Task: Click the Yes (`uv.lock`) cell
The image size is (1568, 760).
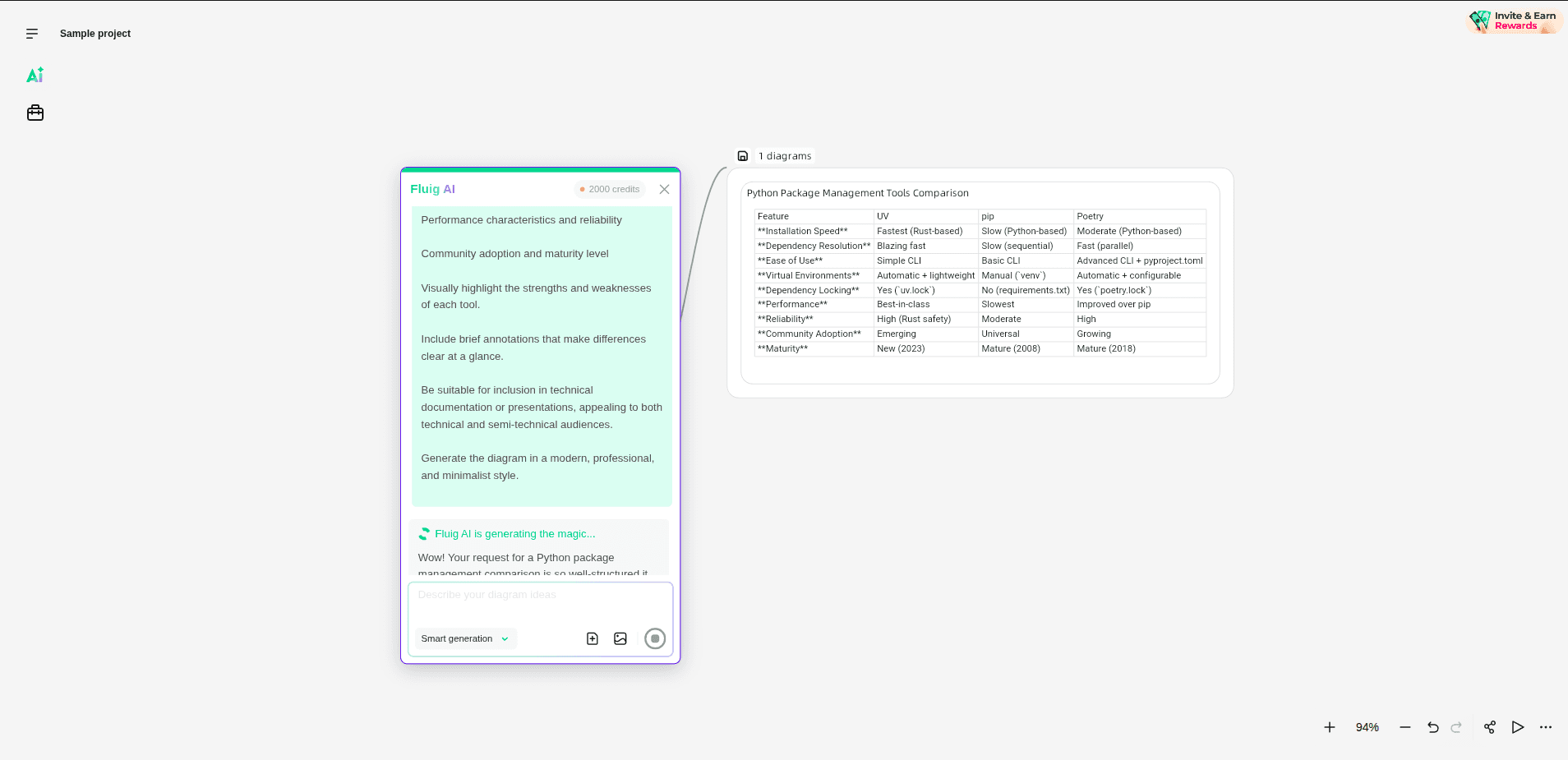Action: (x=925, y=290)
